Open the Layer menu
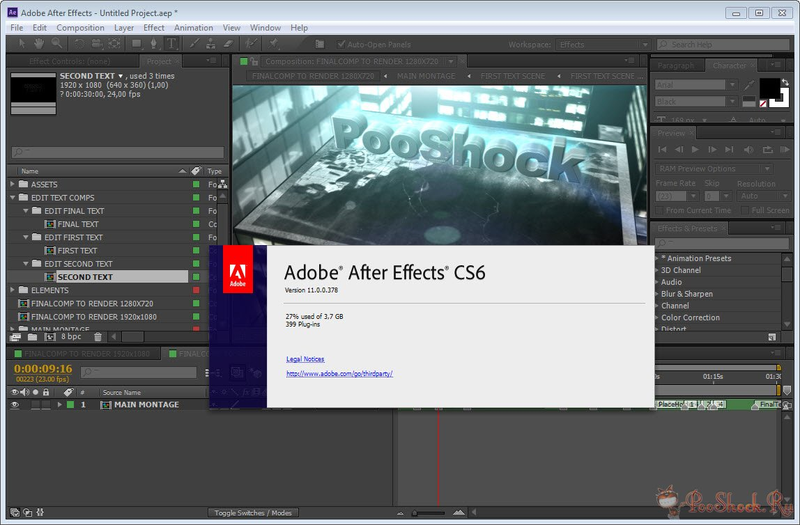 124,28
